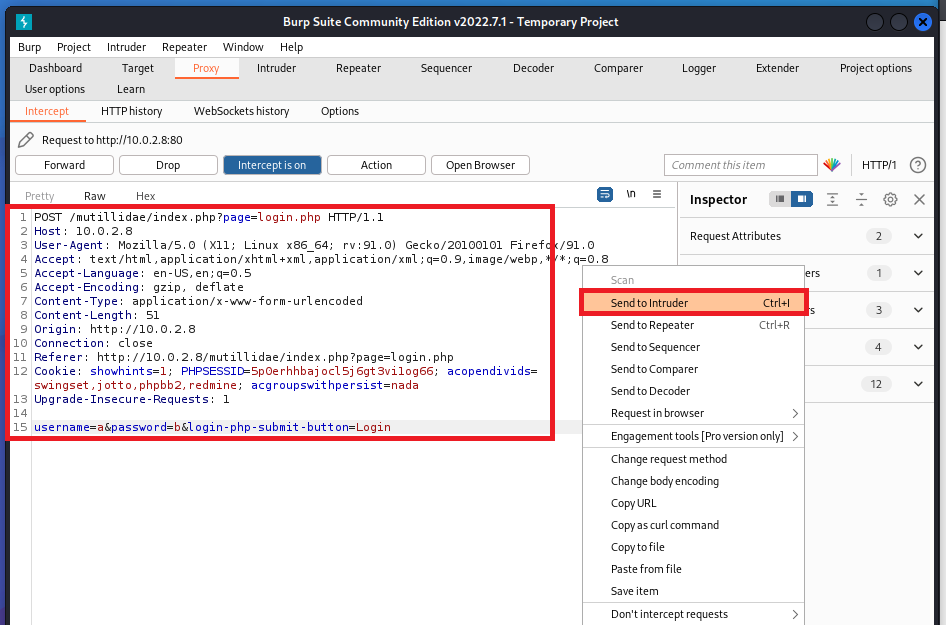Expand all Inspector sections icon
The width and height of the screenshot is (946, 625).
click(833, 199)
